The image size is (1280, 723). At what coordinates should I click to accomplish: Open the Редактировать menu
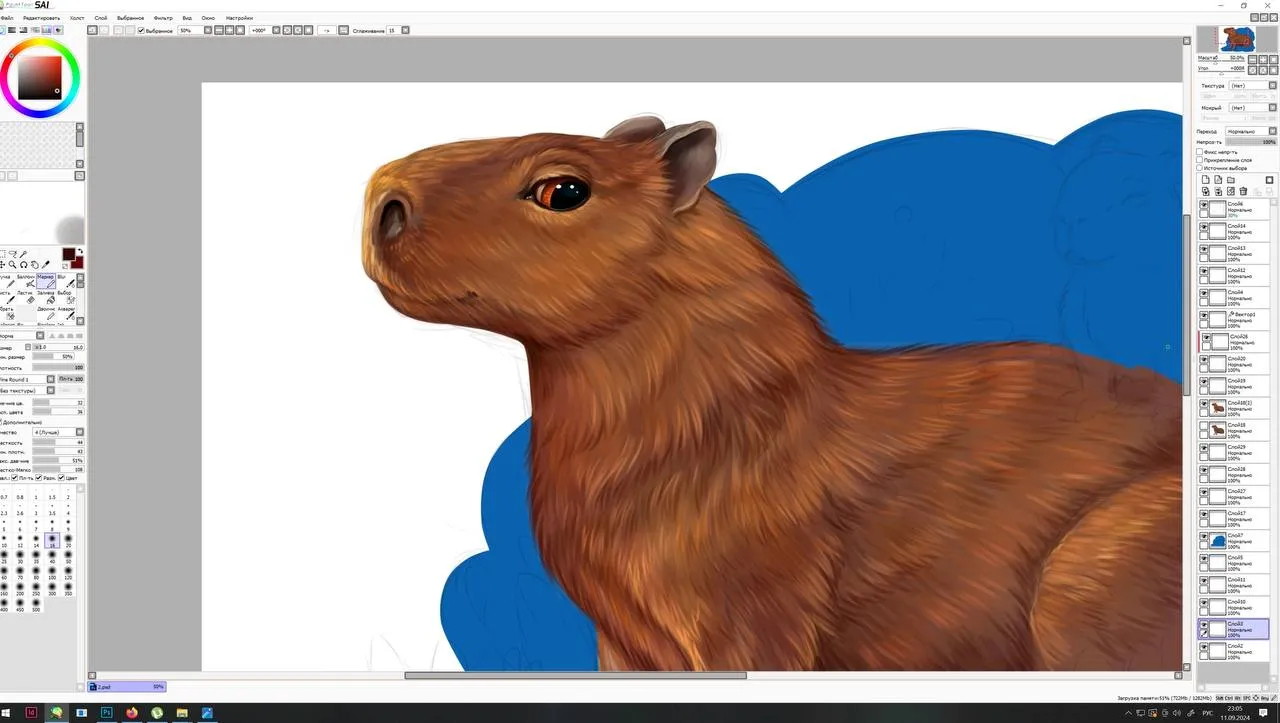41,18
